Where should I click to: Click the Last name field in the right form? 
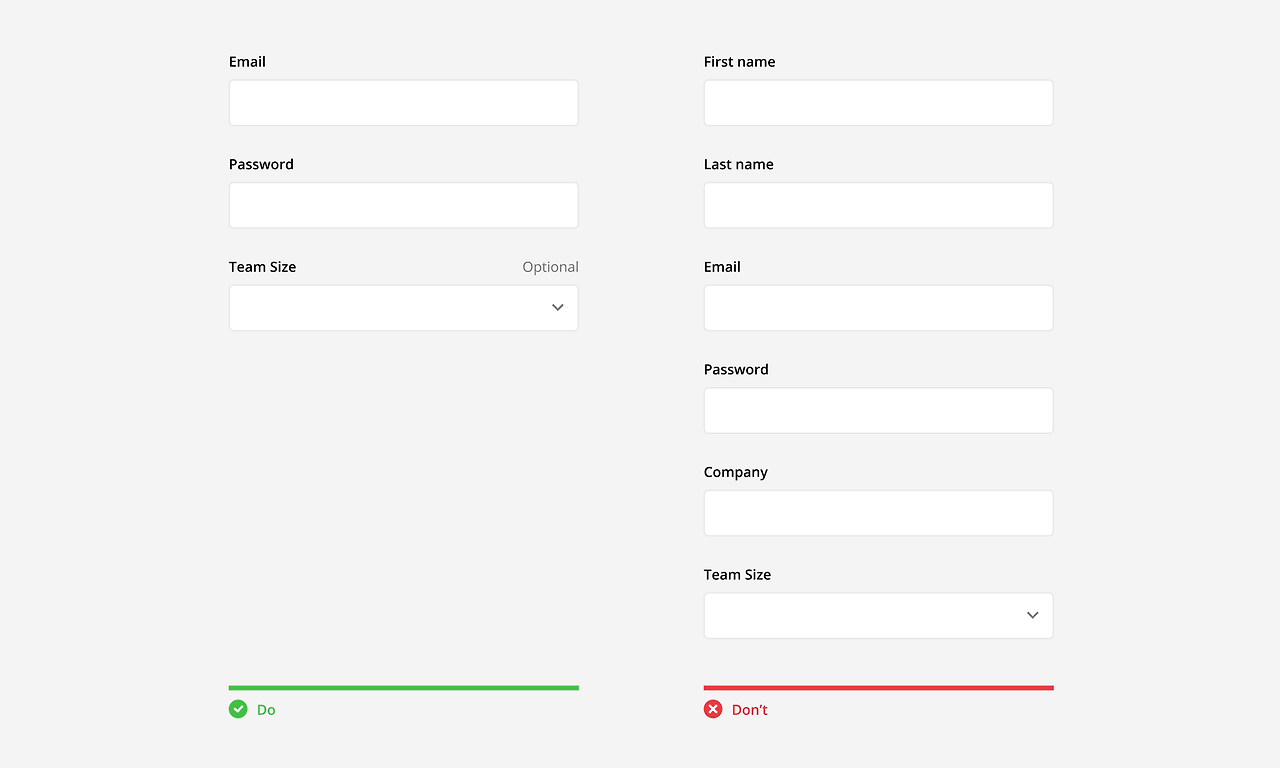click(878, 204)
